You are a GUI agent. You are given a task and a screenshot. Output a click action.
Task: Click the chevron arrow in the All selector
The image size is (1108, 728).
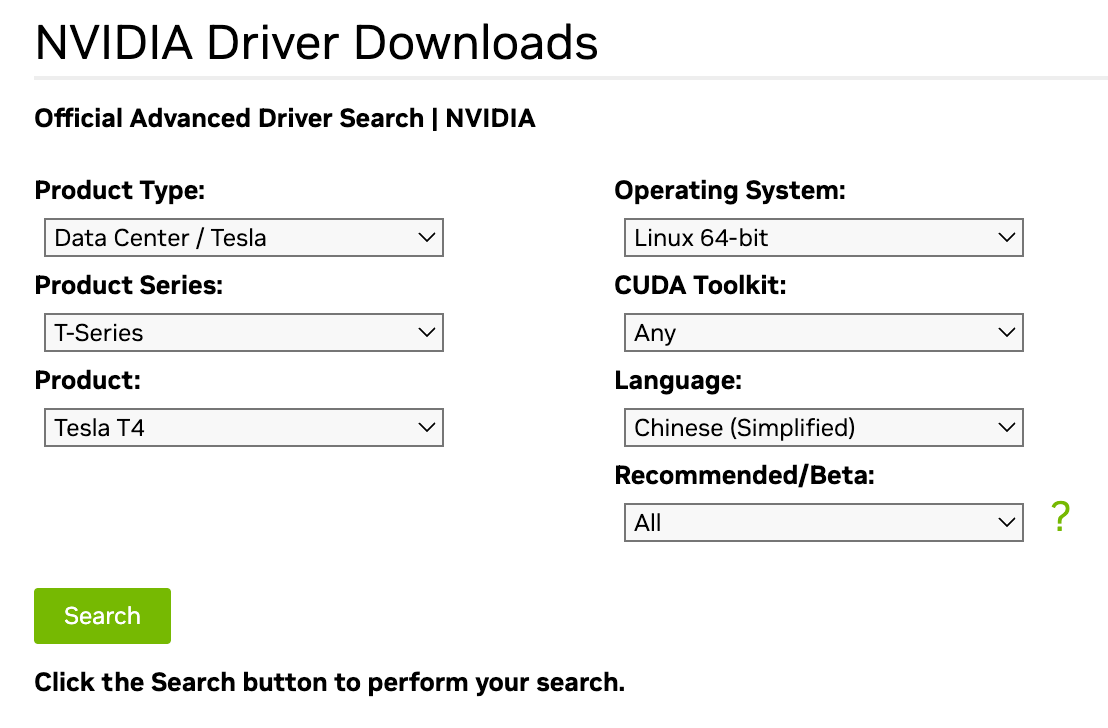coord(1007,523)
